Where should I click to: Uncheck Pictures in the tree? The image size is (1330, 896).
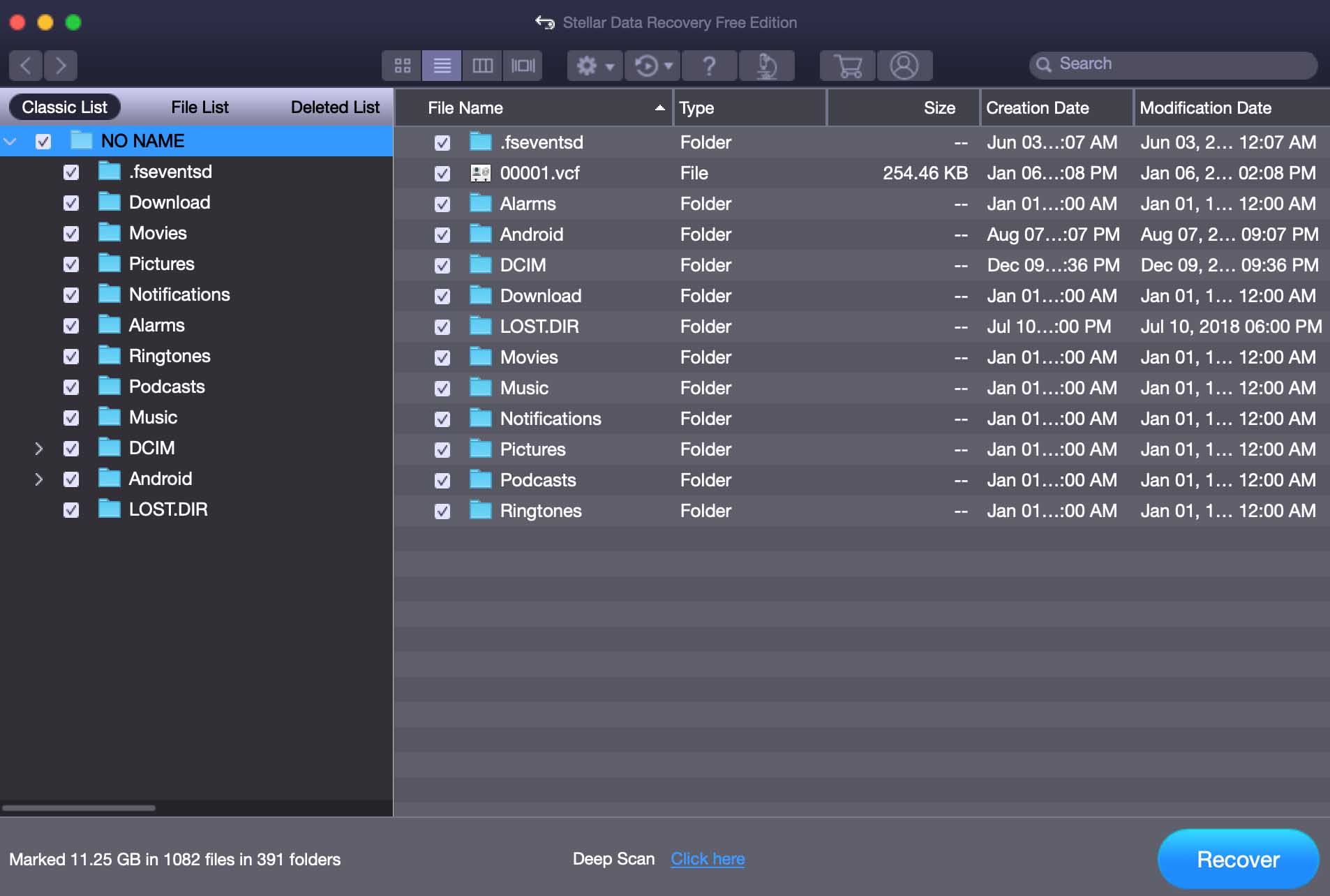click(x=71, y=264)
